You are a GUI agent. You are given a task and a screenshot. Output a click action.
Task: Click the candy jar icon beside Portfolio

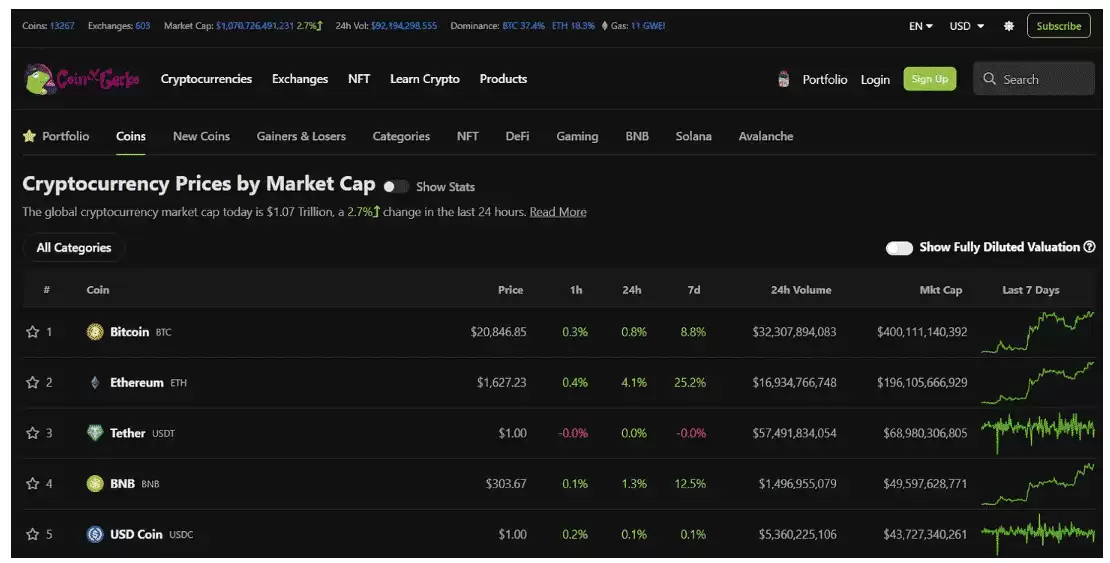pos(784,79)
